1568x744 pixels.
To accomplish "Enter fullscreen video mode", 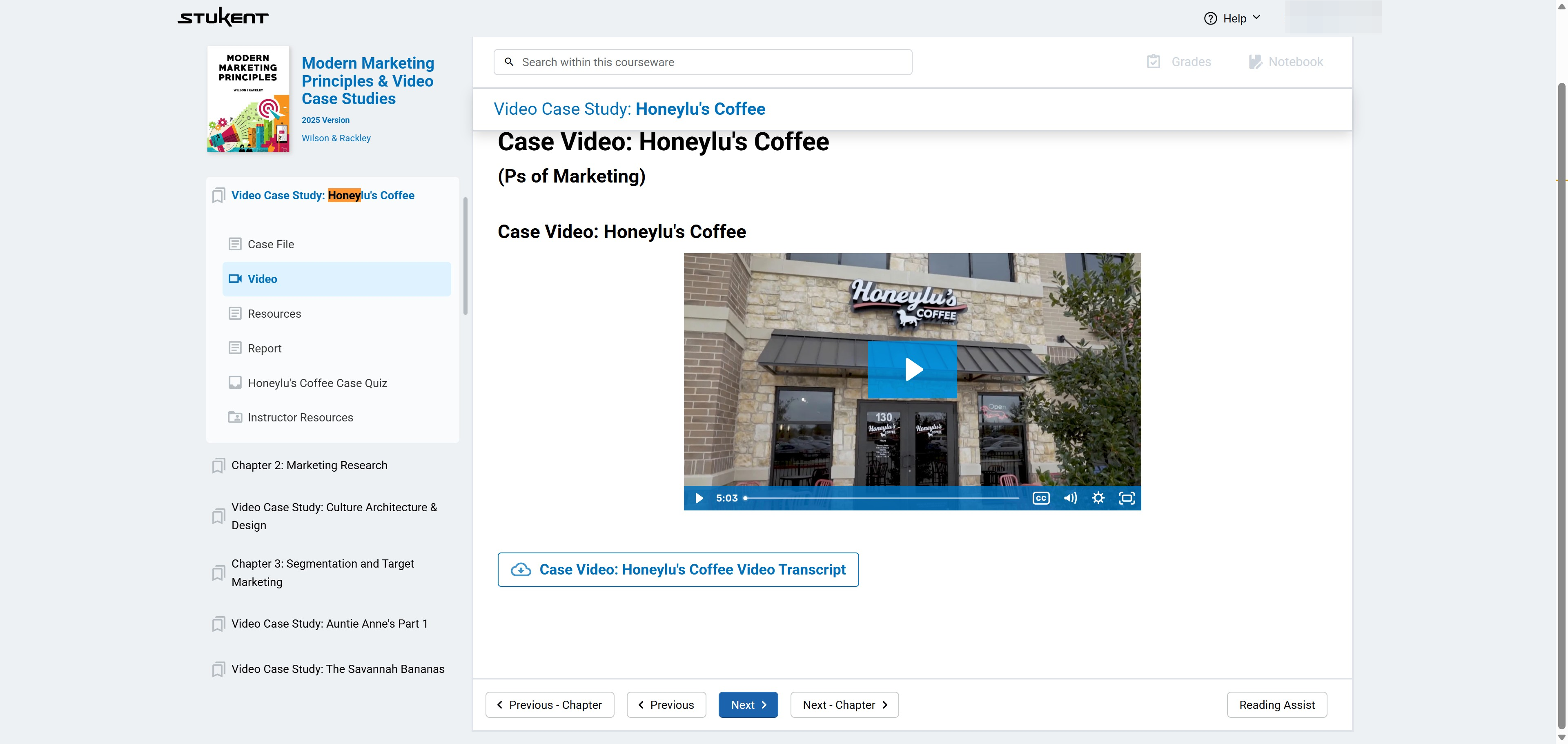I will point(1127,498).
